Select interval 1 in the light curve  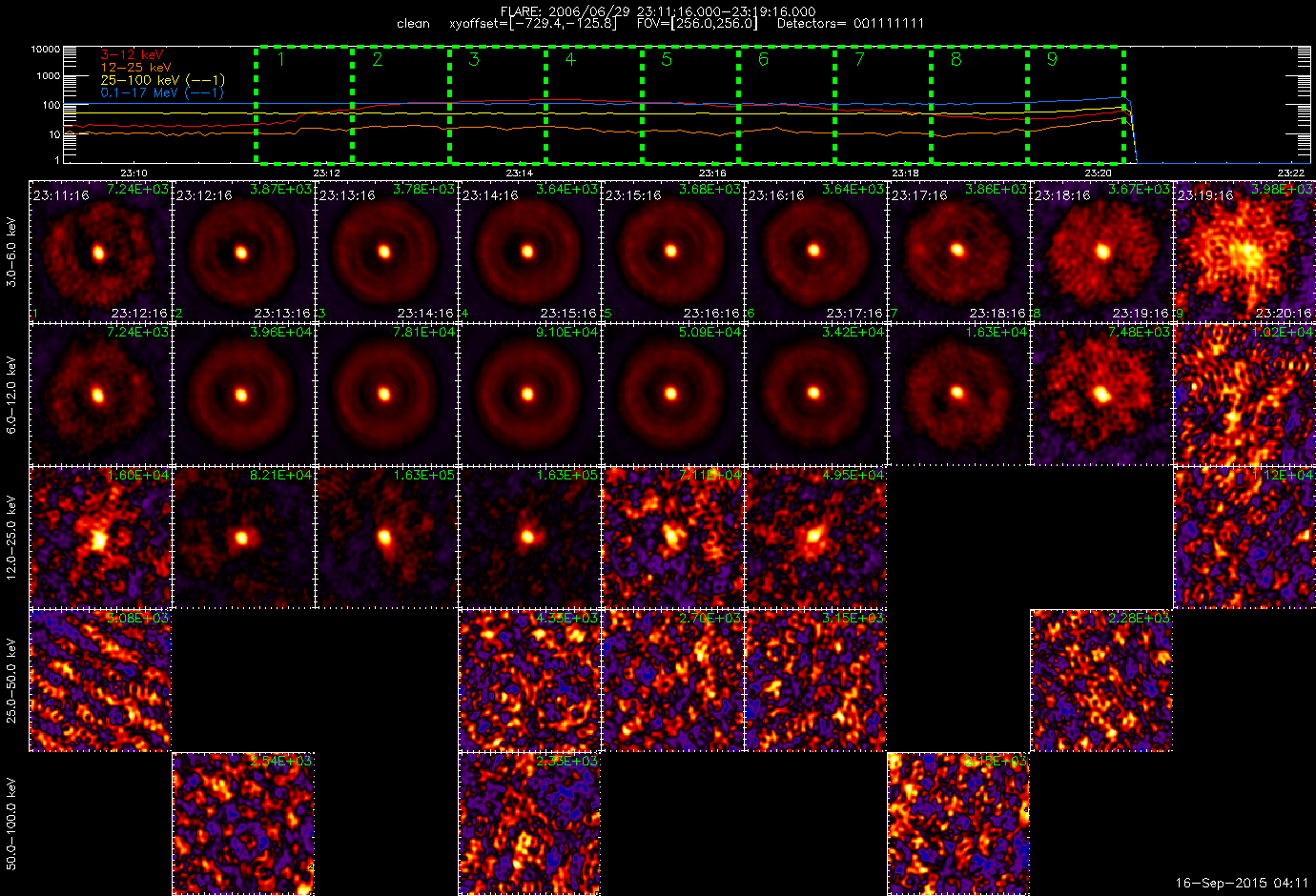[304, 105]
